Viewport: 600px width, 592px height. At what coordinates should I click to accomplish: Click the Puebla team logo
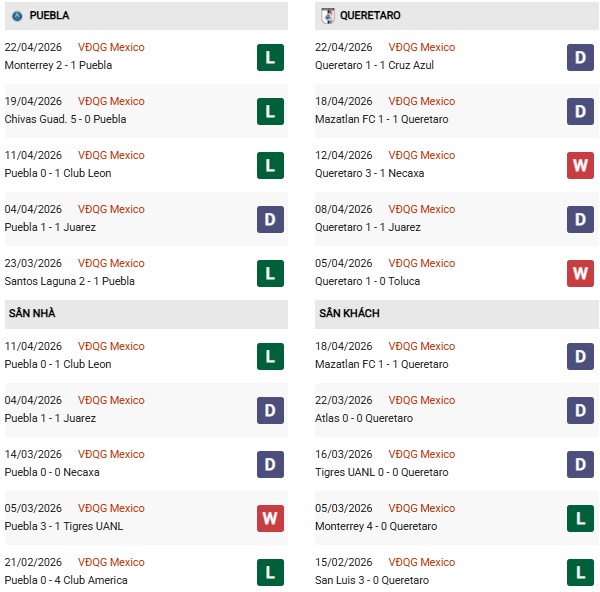click(x=17, y=16)
